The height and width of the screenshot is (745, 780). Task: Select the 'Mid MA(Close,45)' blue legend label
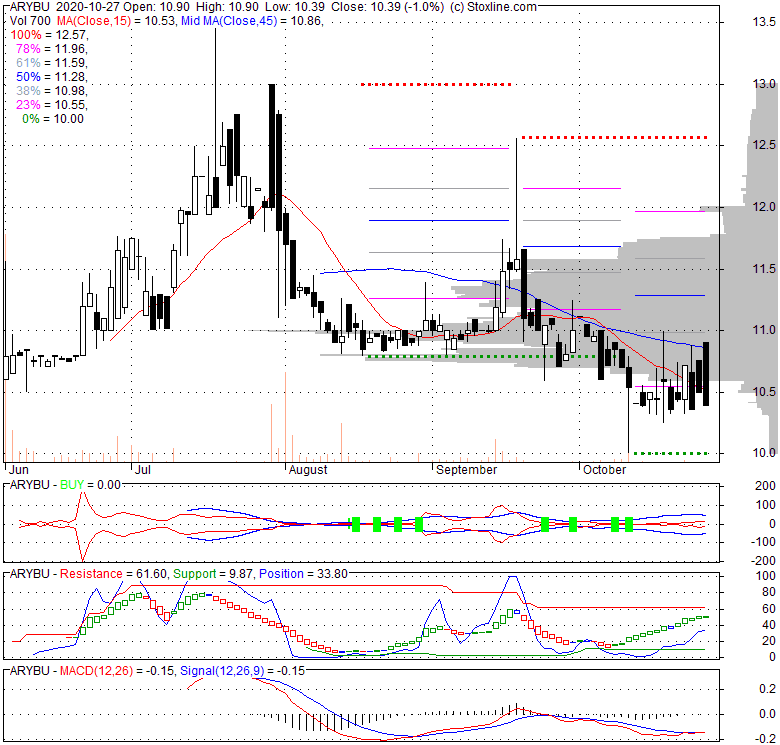pos(229,21)
